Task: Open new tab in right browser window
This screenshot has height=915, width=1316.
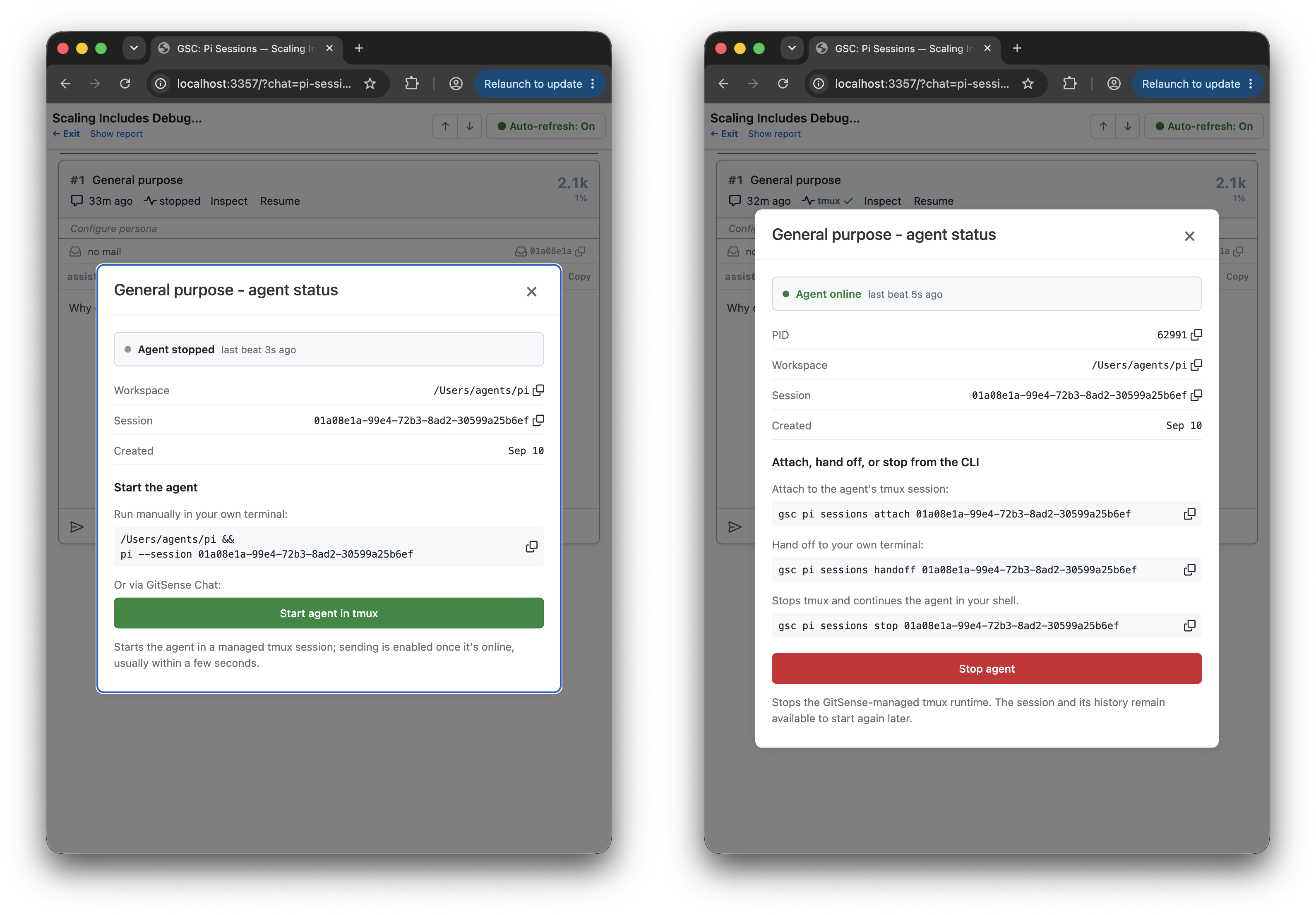Action: tap(1017, 48)
